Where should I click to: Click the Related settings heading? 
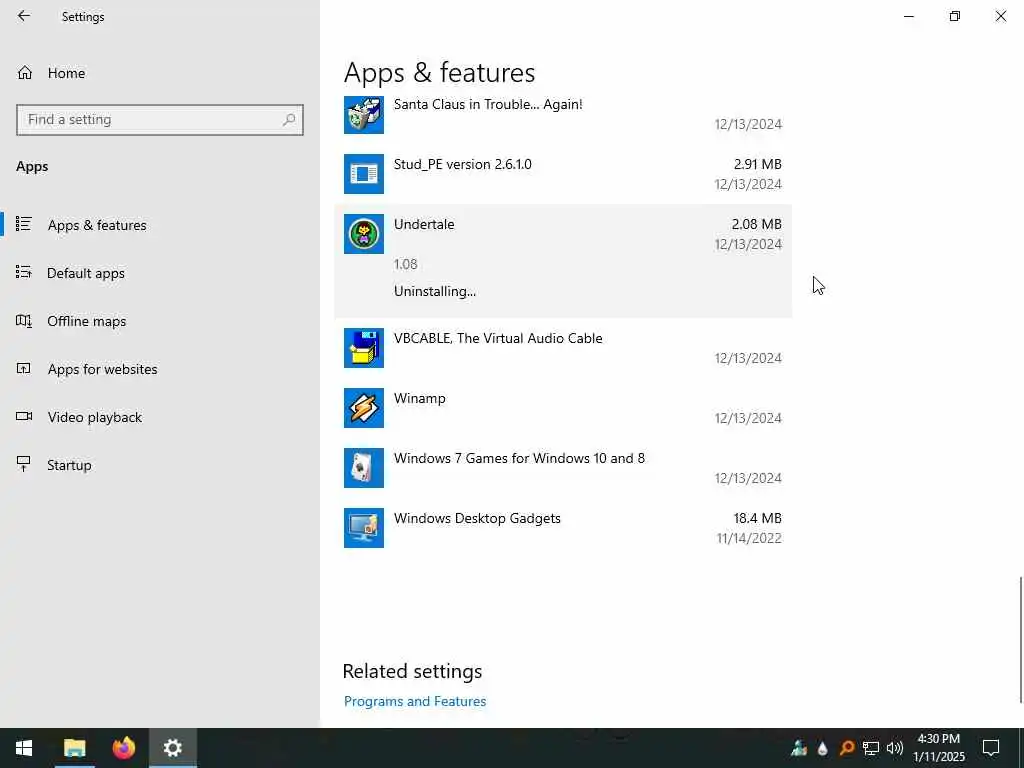click(412, 671)
